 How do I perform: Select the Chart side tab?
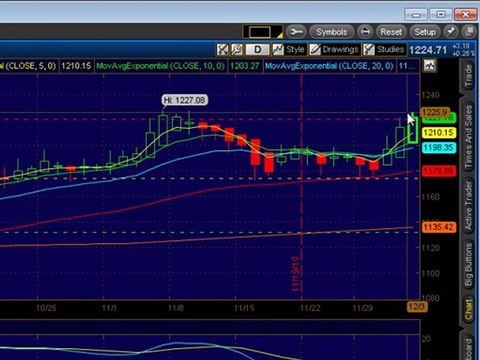[469, 309]
